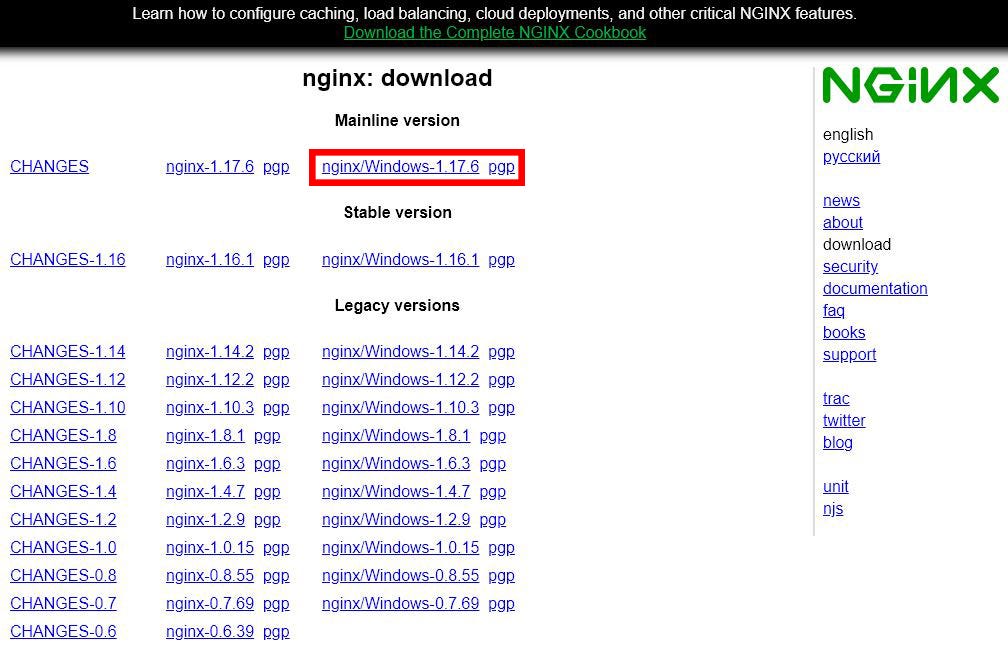Open CHANGES-1.12 link
This screenshot has height=647, width=1008.
tap(68, 379)
